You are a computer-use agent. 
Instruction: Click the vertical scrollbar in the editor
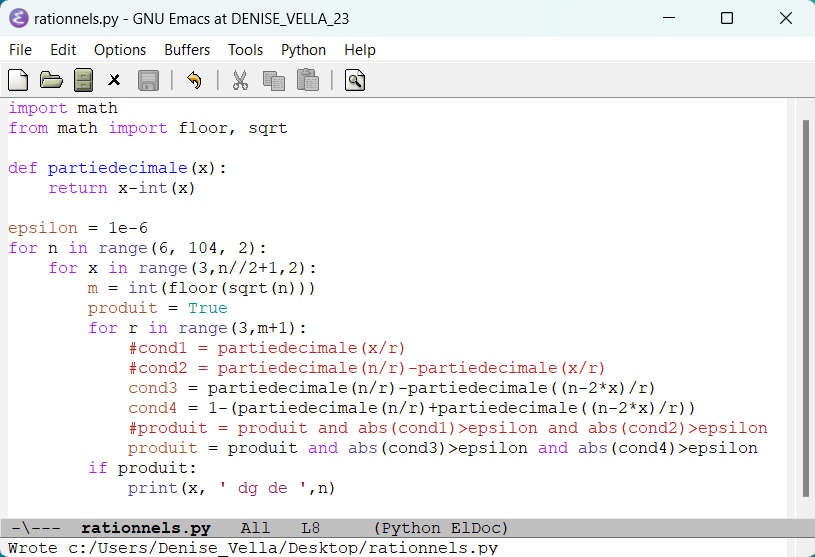tap(806, 300)
